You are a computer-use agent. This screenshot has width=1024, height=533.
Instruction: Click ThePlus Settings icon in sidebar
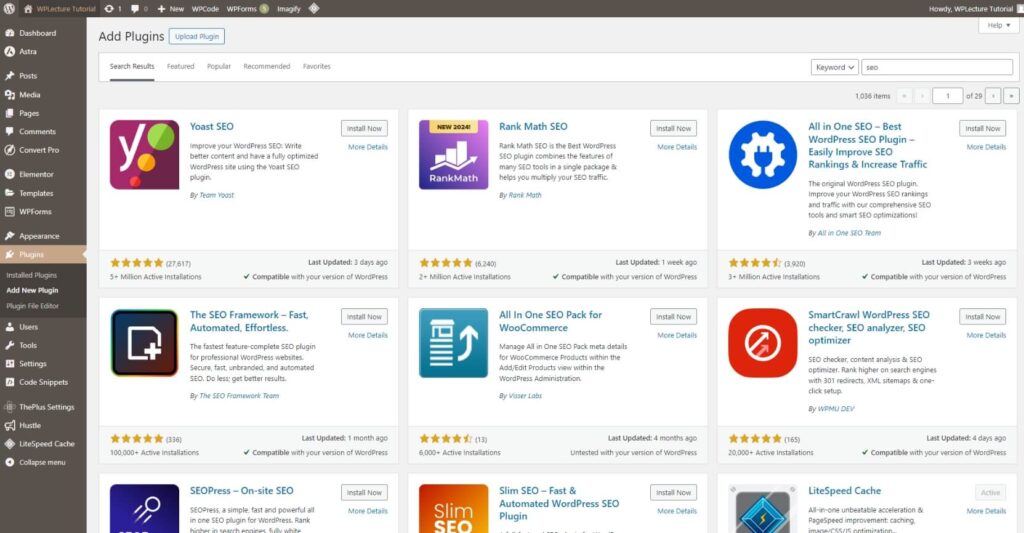pyautogui.click(x=10, y=407)
